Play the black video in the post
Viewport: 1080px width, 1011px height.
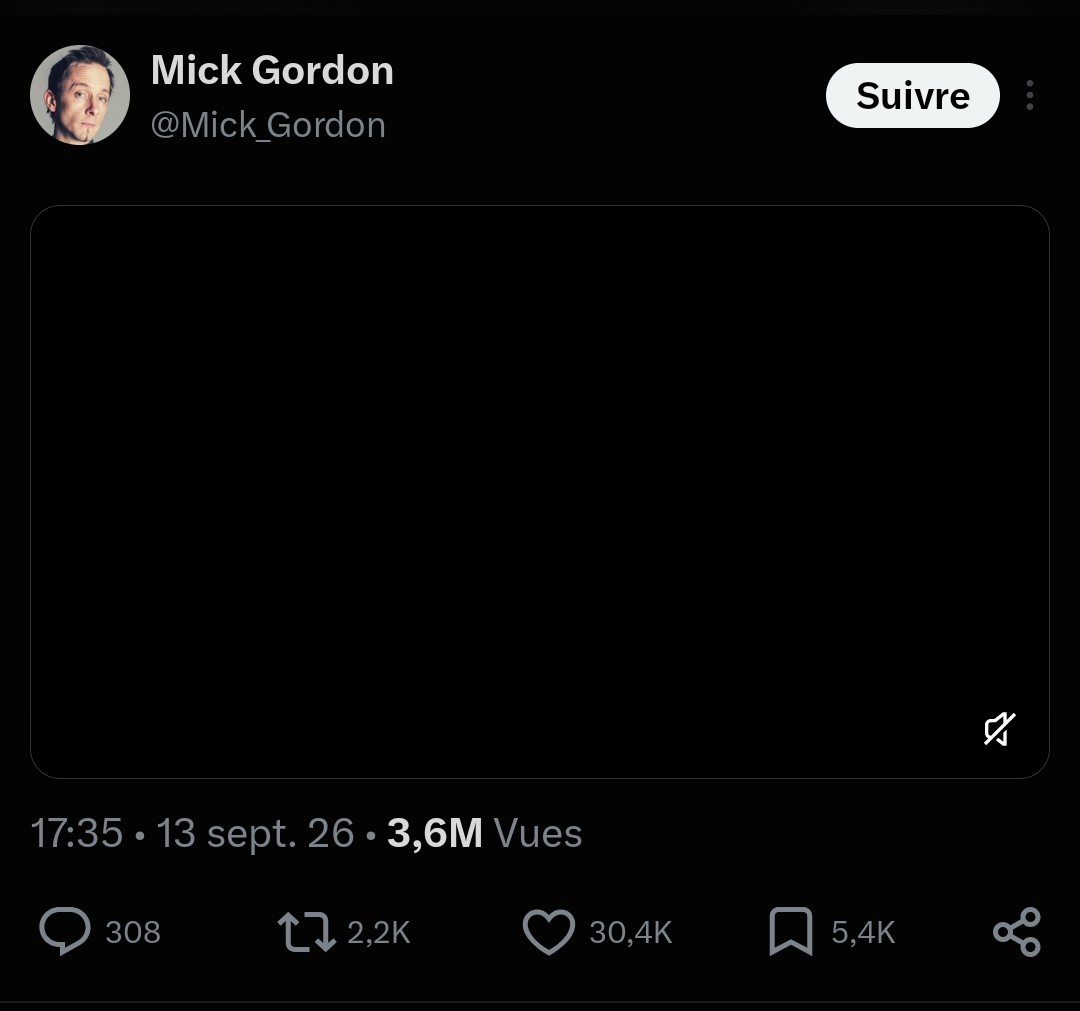pyautogui.click(x=539, y=492)
